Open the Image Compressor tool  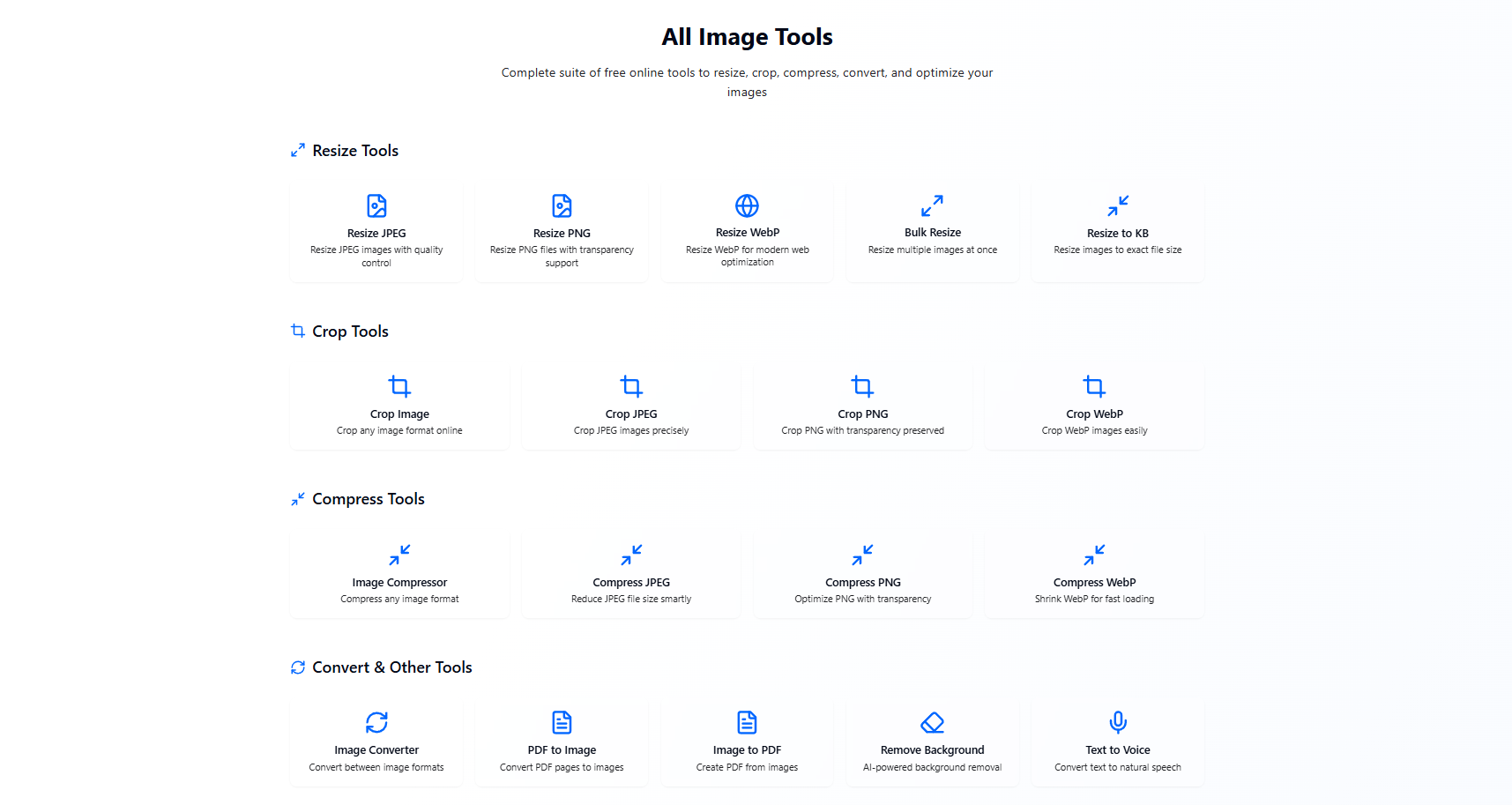(x=399, y=583)
